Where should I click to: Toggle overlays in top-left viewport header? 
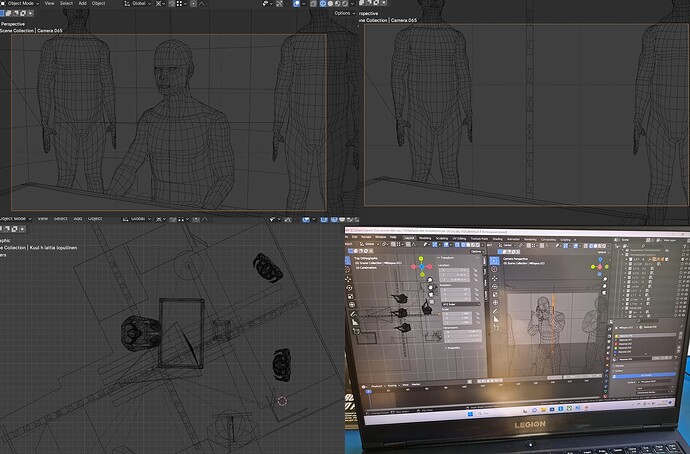[x=296, y=4]
